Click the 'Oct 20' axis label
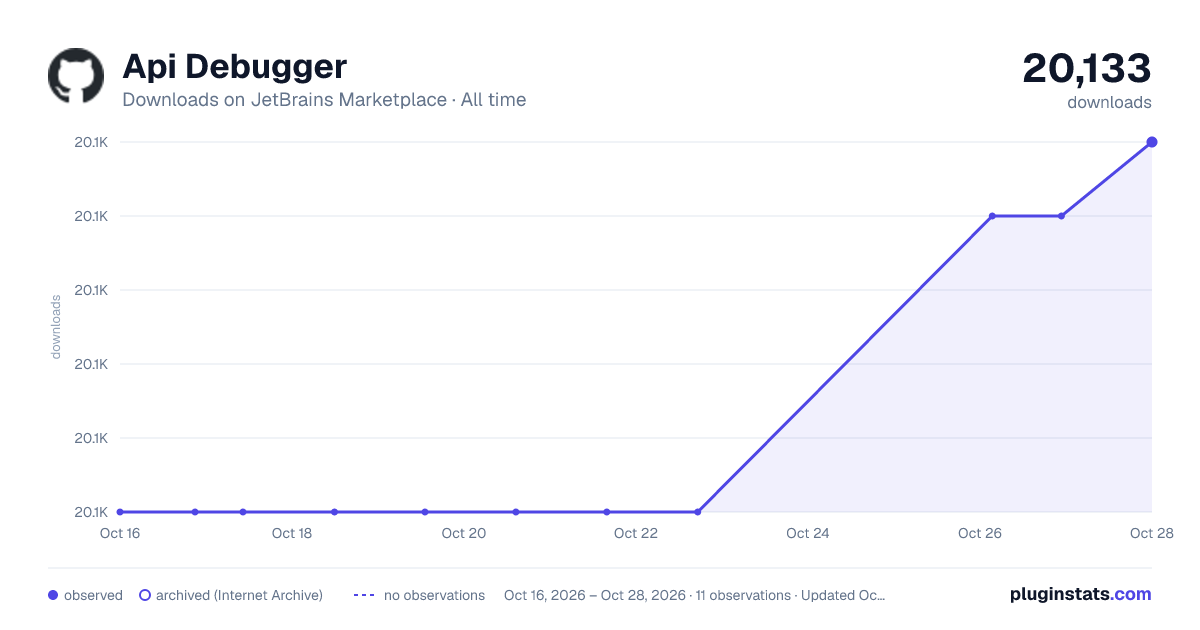The width and height of the screenshot is (1200, 630). tap(464, 533)
